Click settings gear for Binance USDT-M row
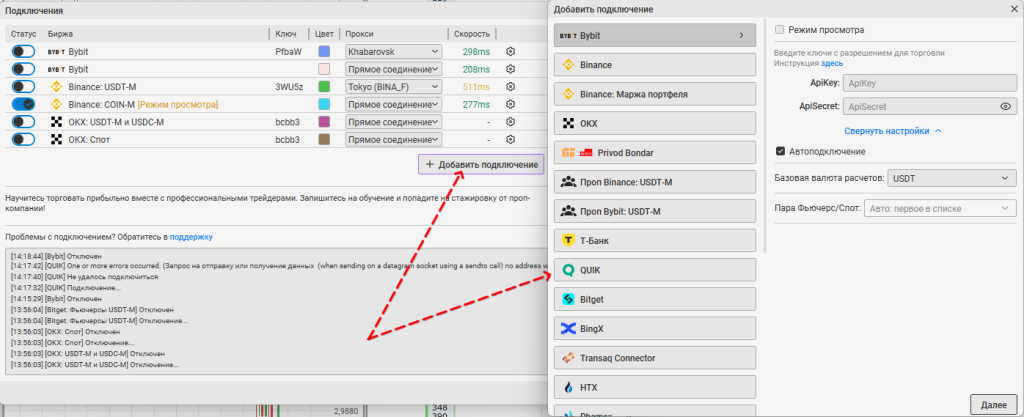1024x417 pixels. coord(510,87)
